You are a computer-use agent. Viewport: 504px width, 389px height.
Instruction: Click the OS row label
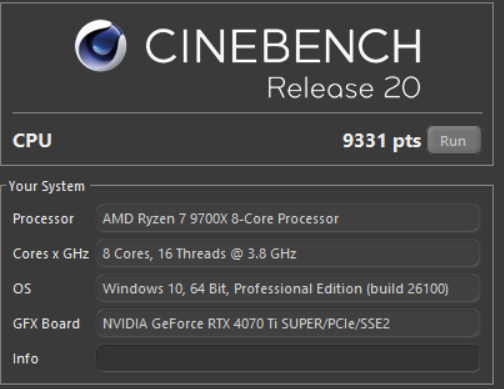[22, 289]
